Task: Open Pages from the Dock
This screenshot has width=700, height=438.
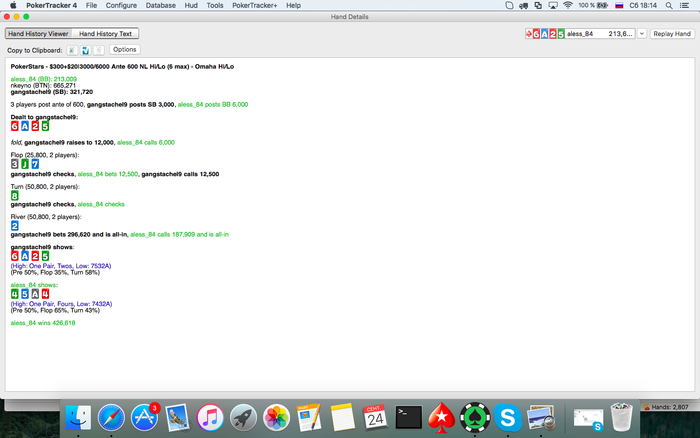Action: click(x=309, y=418)
